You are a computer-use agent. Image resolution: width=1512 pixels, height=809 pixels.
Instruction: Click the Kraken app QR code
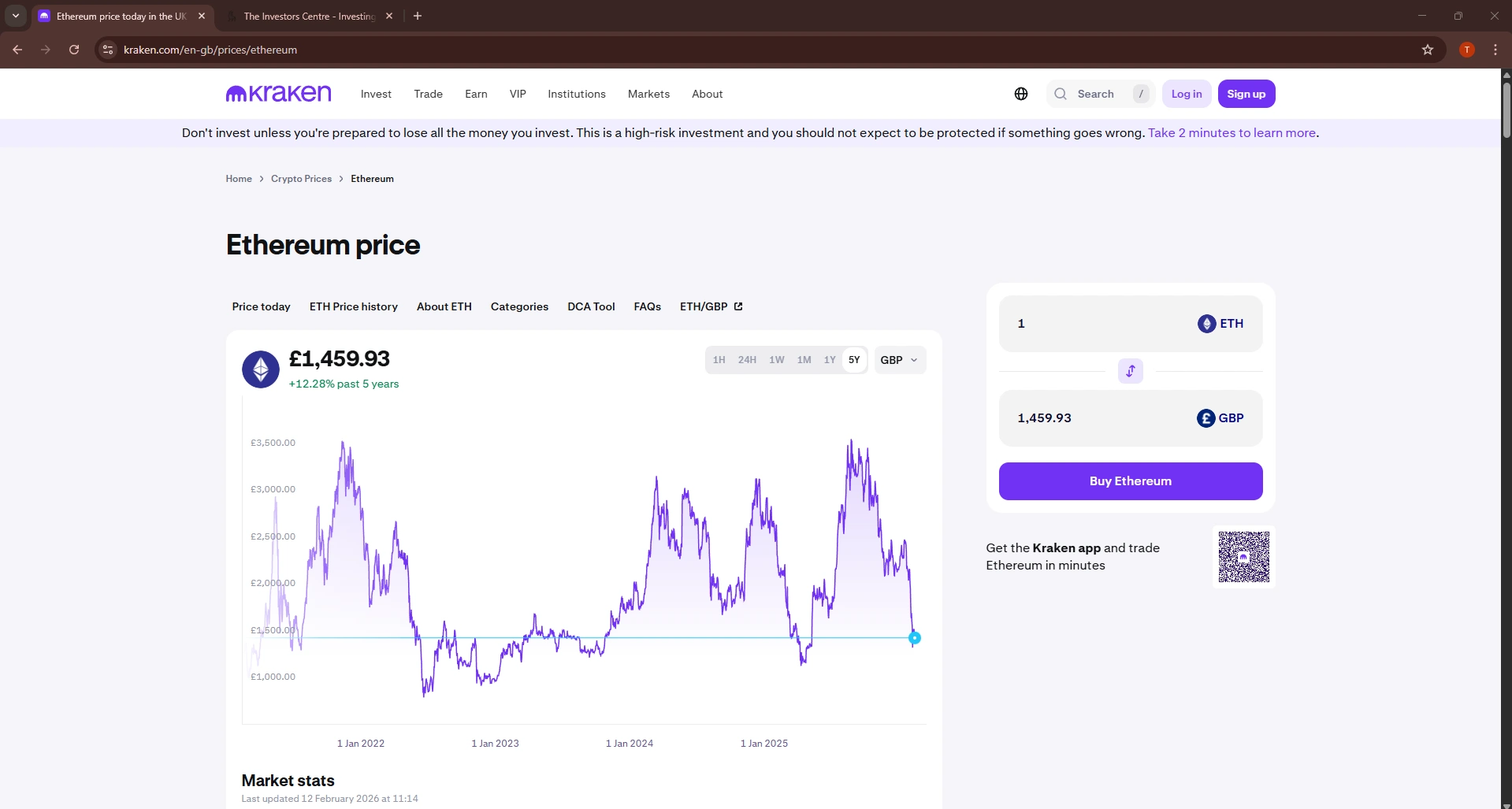pyautogui.click(x=1244, y=557)
